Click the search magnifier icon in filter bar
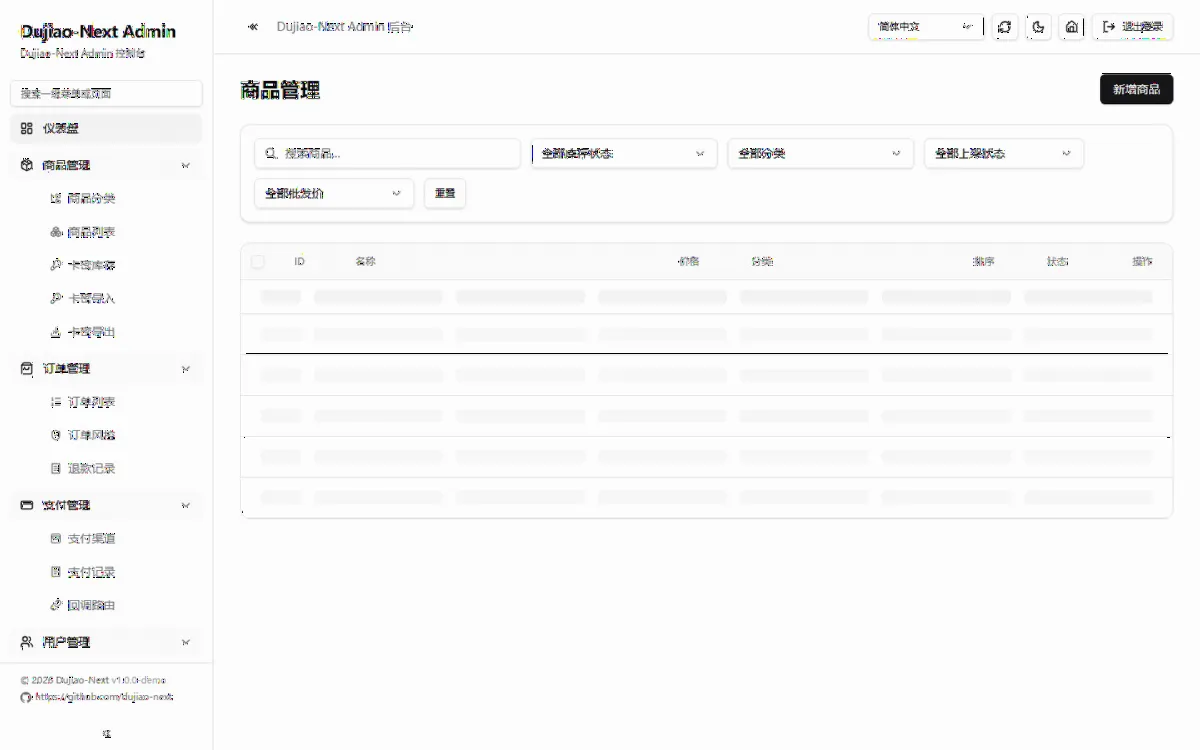Viewport: 1200px width, 750px height. [271, 153]
